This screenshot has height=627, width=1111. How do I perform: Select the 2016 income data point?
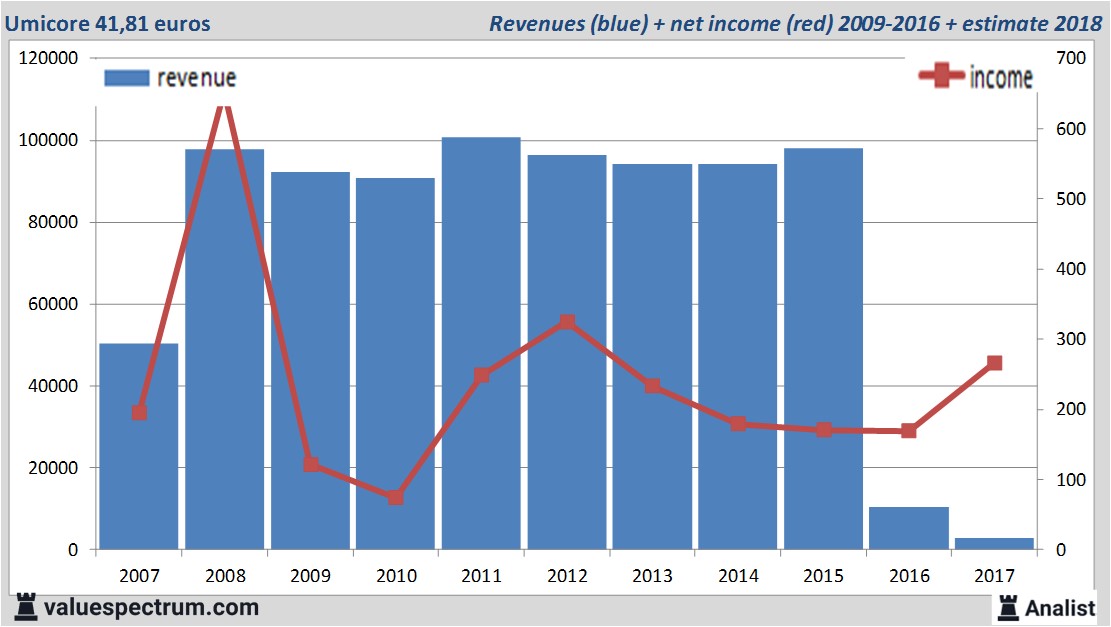click(x=909, y=430)
